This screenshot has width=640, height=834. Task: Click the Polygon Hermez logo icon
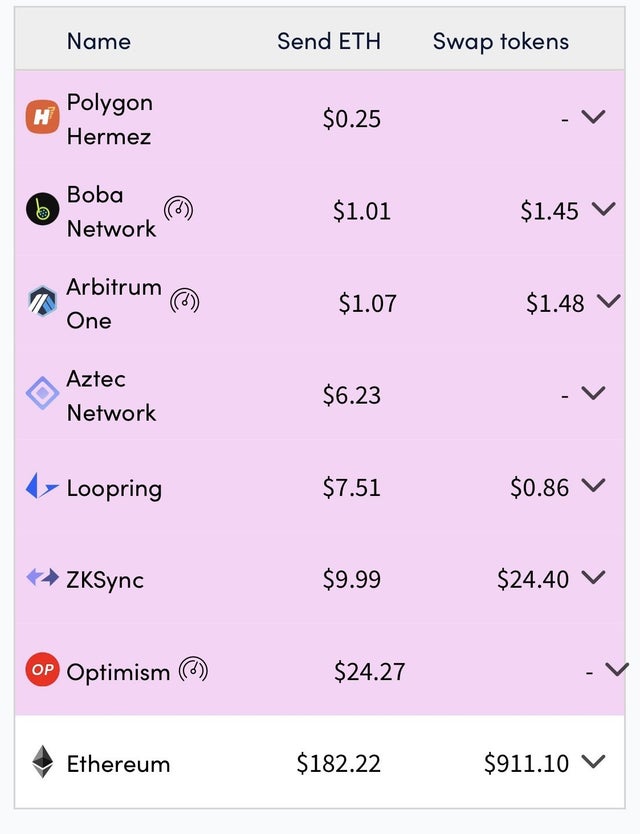43,116
